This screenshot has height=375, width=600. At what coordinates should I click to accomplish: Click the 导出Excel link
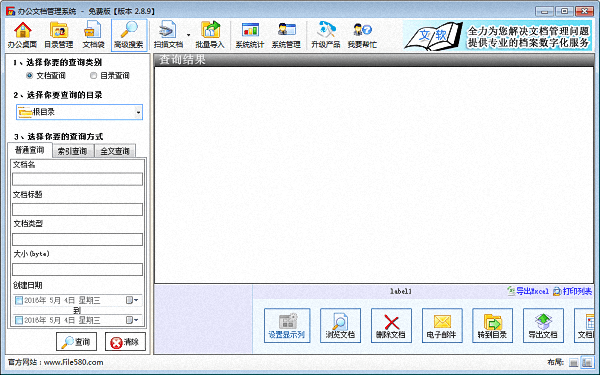tap(528, 292)
